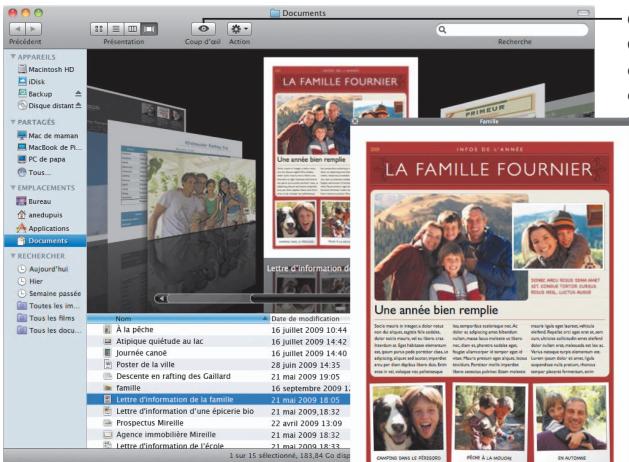
Task: Sort by Date de modification column
Action: click(x=310, y=318)
